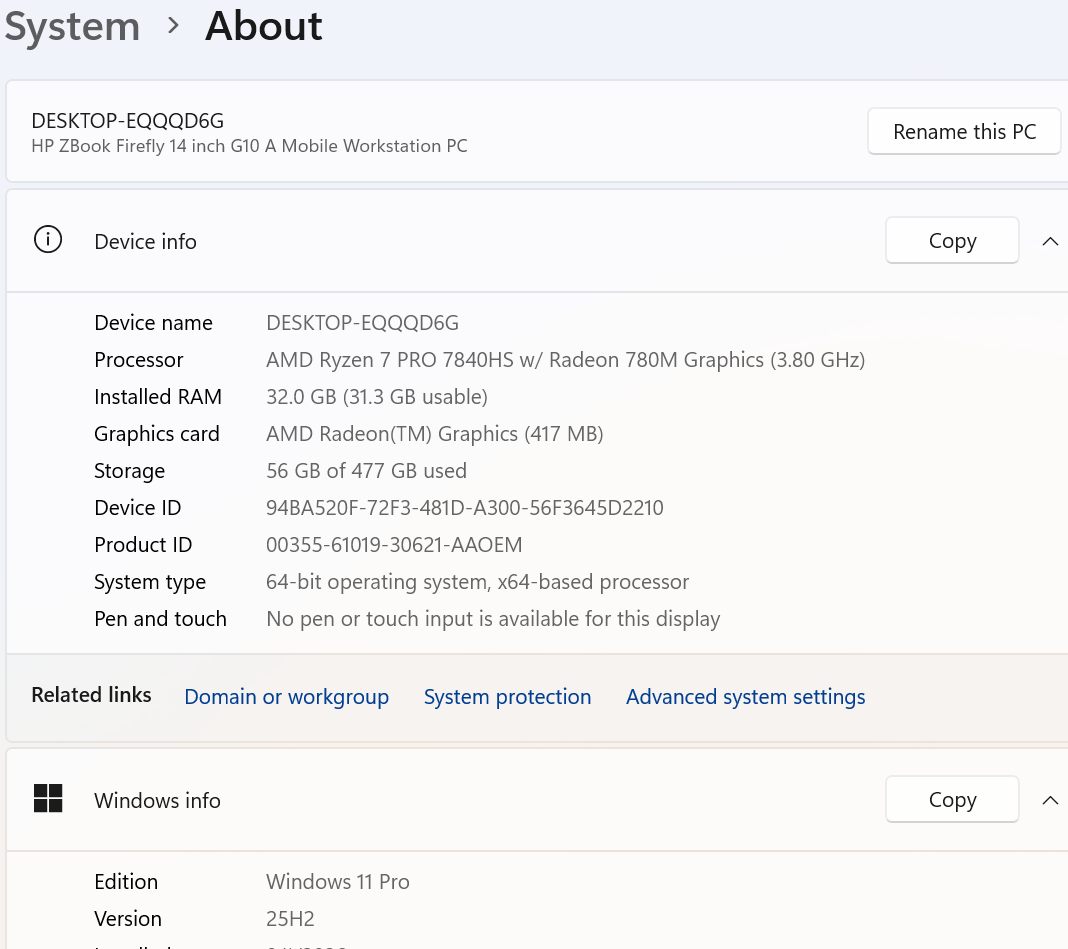Click the Version label
Screen dimensions: 1068x949
click(128, 918)
